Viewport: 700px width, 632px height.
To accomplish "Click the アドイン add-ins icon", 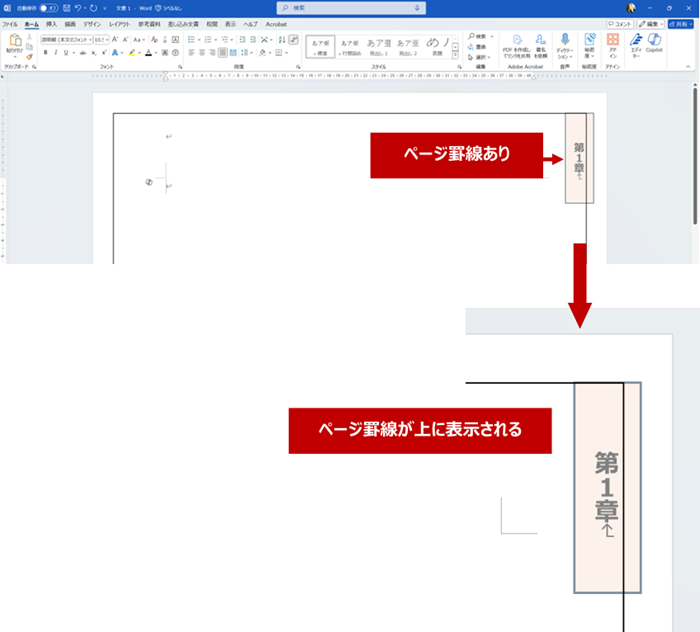I will 613,41.
